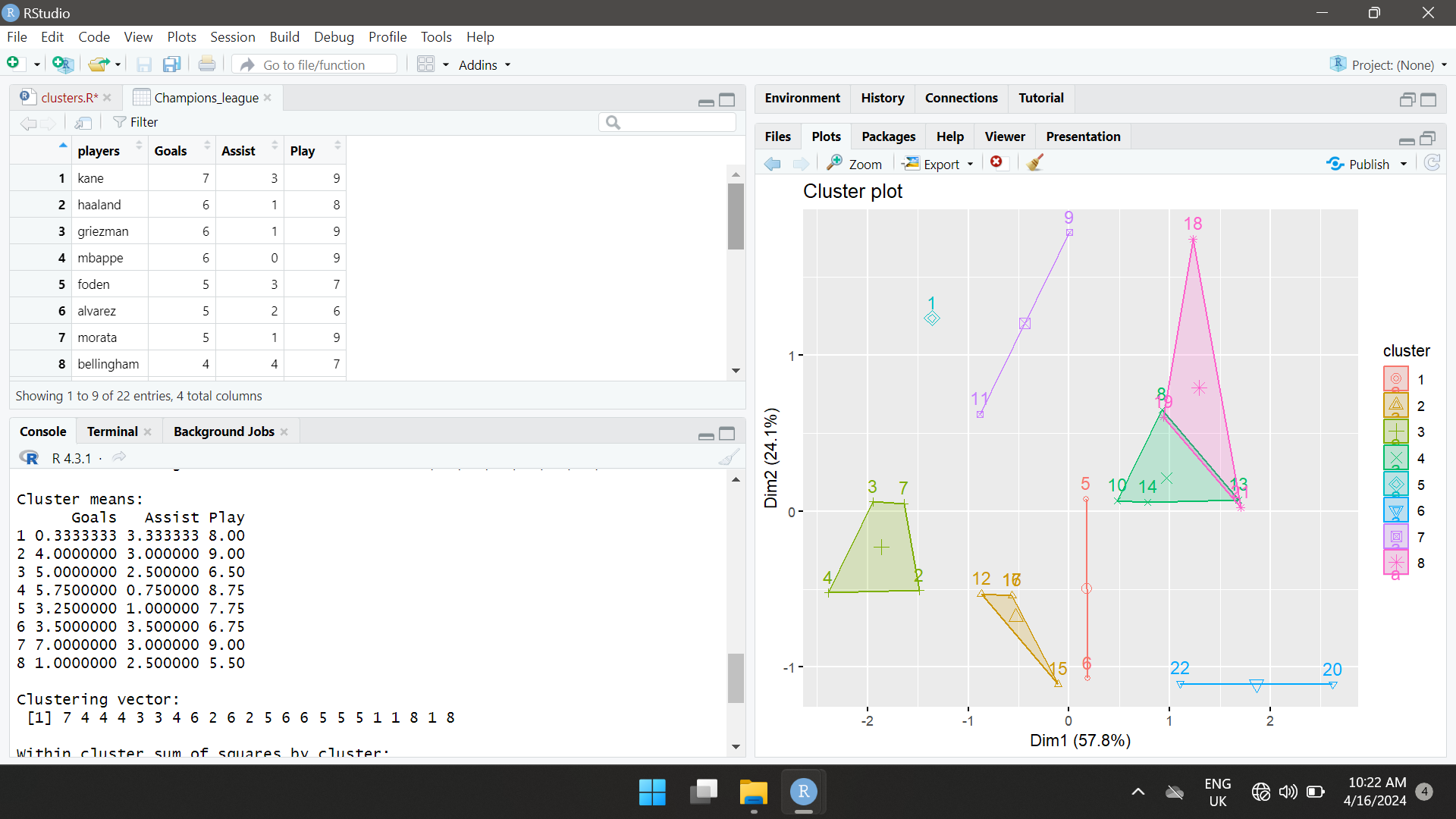Switch to the Viewer tab

pos(1004,136)
